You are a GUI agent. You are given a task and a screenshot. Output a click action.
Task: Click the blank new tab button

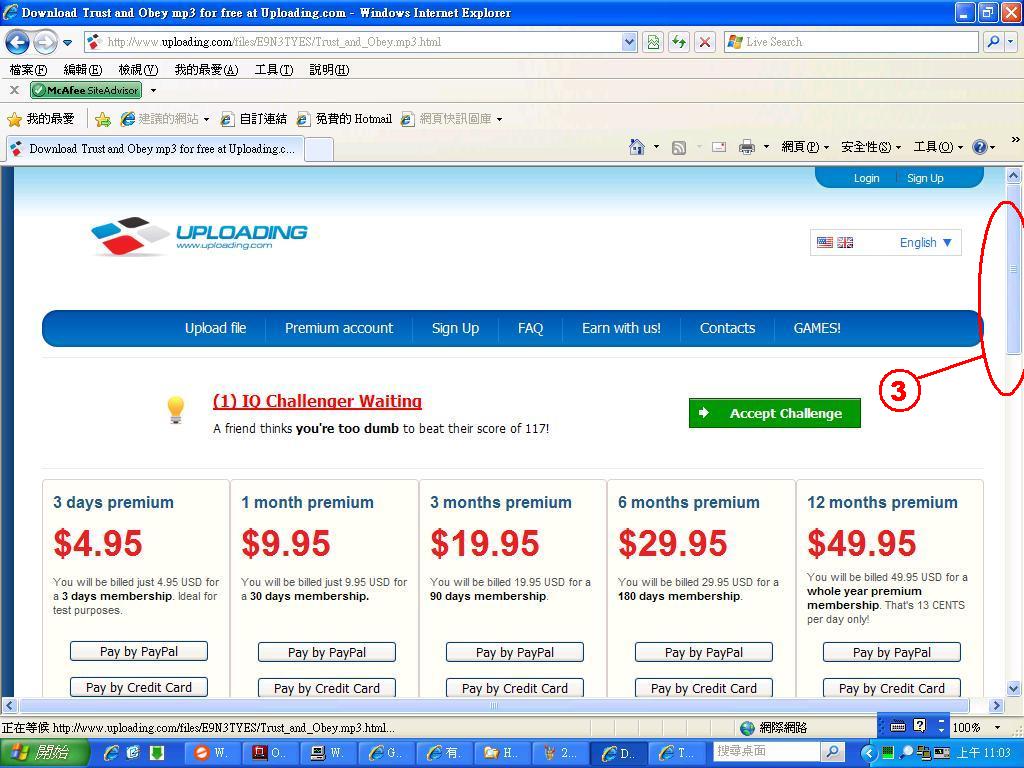click(319, 150)
